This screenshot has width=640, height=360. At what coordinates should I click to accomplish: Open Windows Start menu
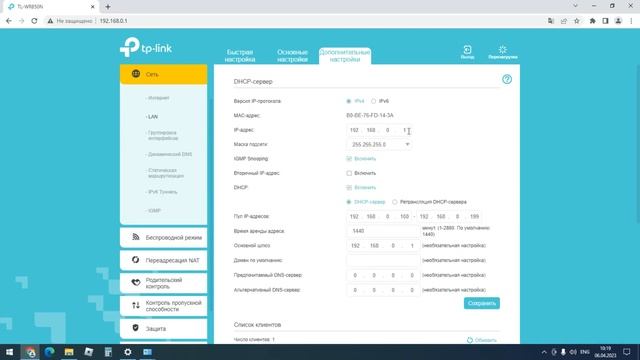9,352
